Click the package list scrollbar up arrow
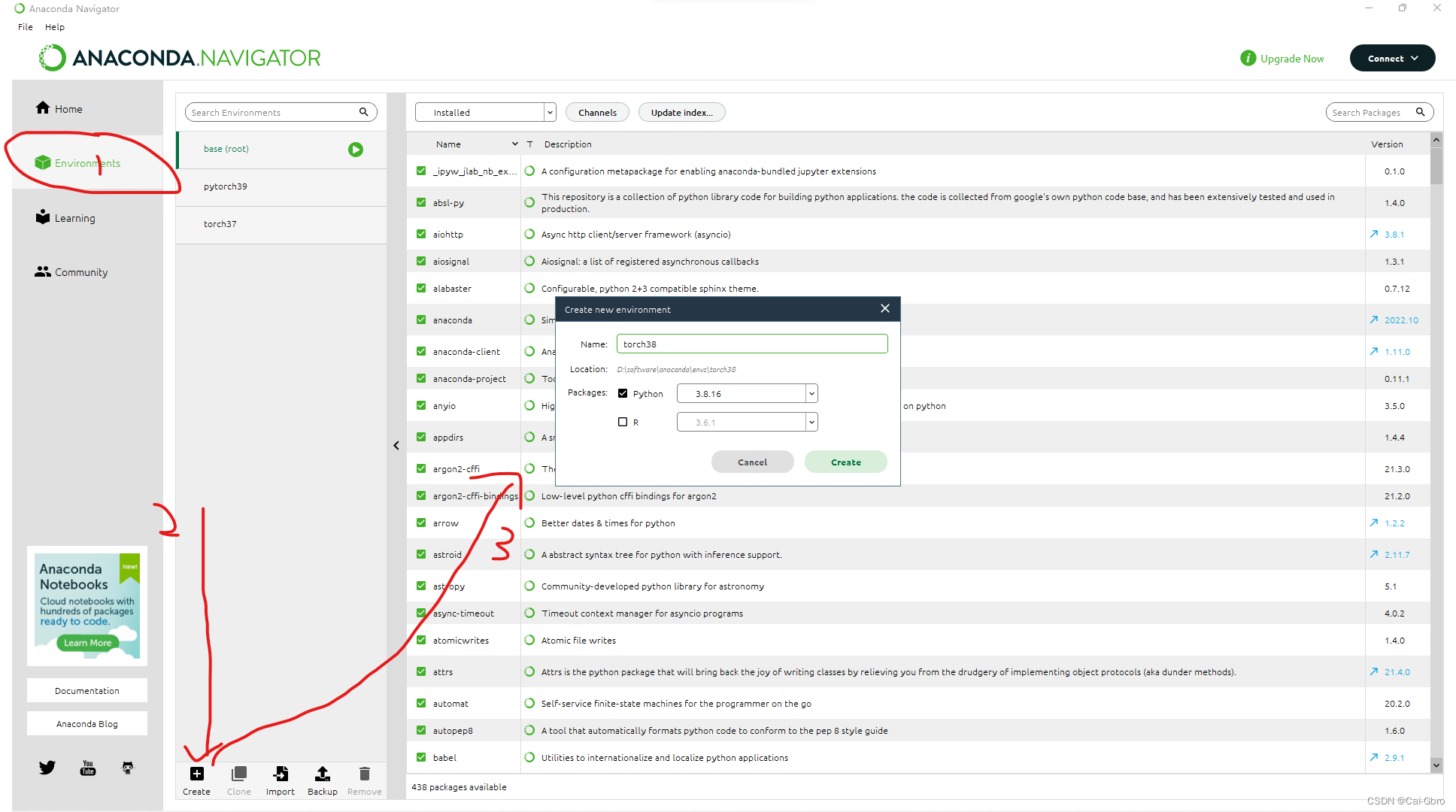This screenshot has width=1456, height=812. pyautogui.click(x=1436, y=140)
